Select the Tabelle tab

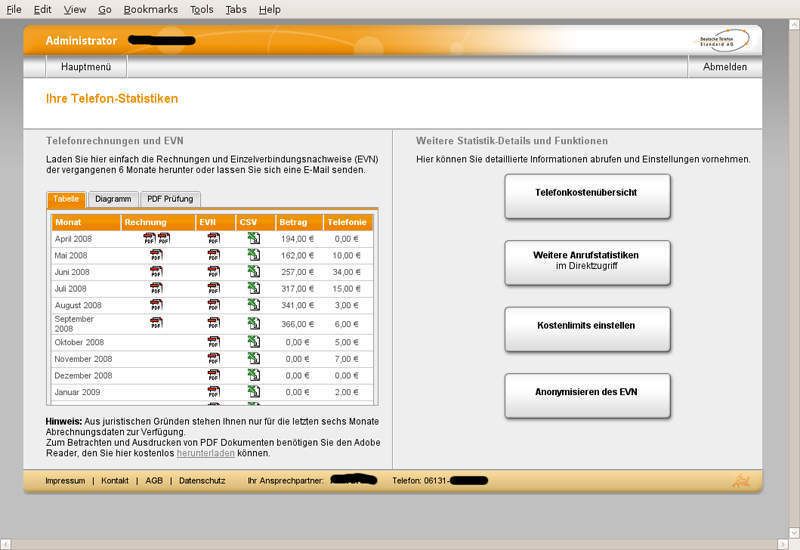[x=66, y=199]
